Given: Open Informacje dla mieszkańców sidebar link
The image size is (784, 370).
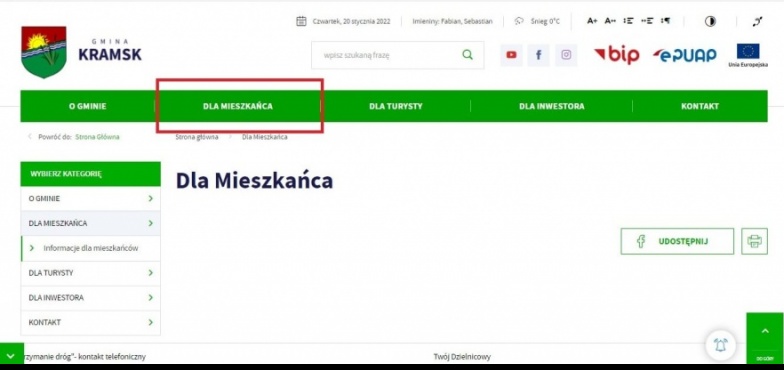Looking at the screenshot, I should (90, 248).
